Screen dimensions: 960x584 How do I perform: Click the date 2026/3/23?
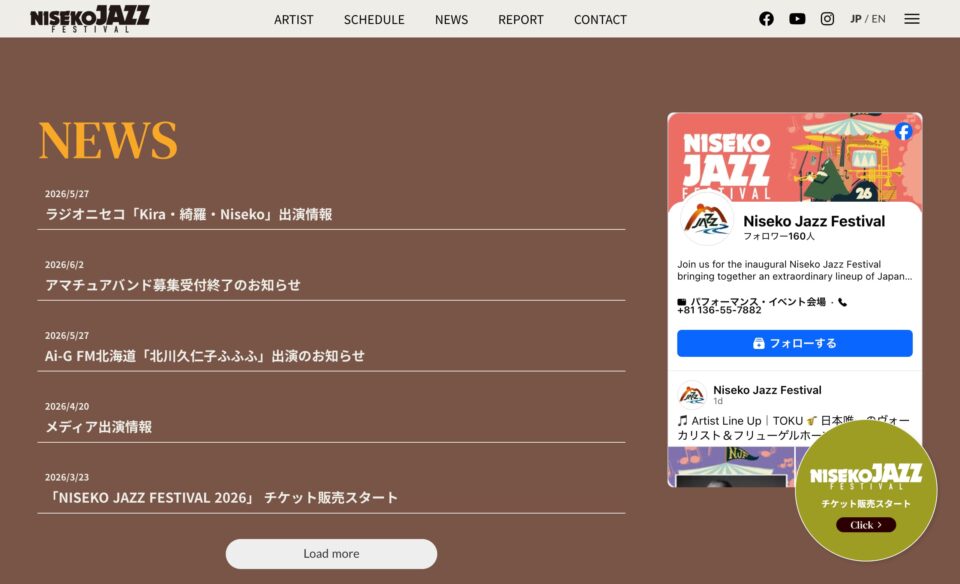point(67,477)
